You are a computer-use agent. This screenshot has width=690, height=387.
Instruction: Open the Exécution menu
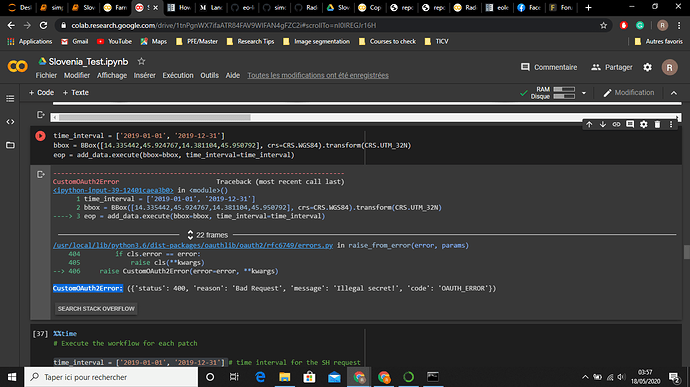click(x=178, y=75)
